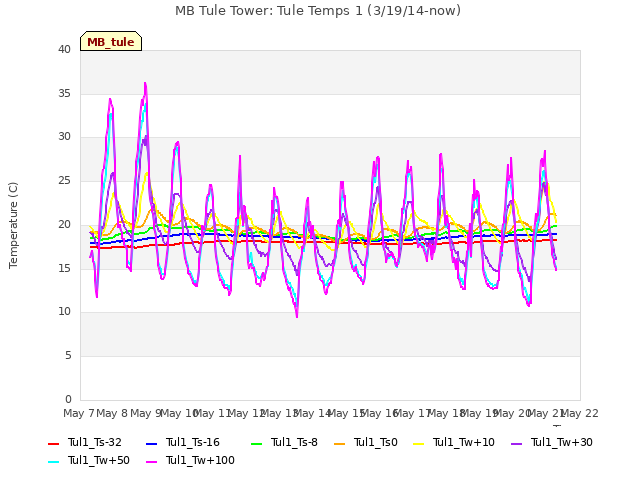The width and height of the screenshot is (640, 480).
Task: Click the 10 y-axis tick label
Action: click(x=64, y=312)
